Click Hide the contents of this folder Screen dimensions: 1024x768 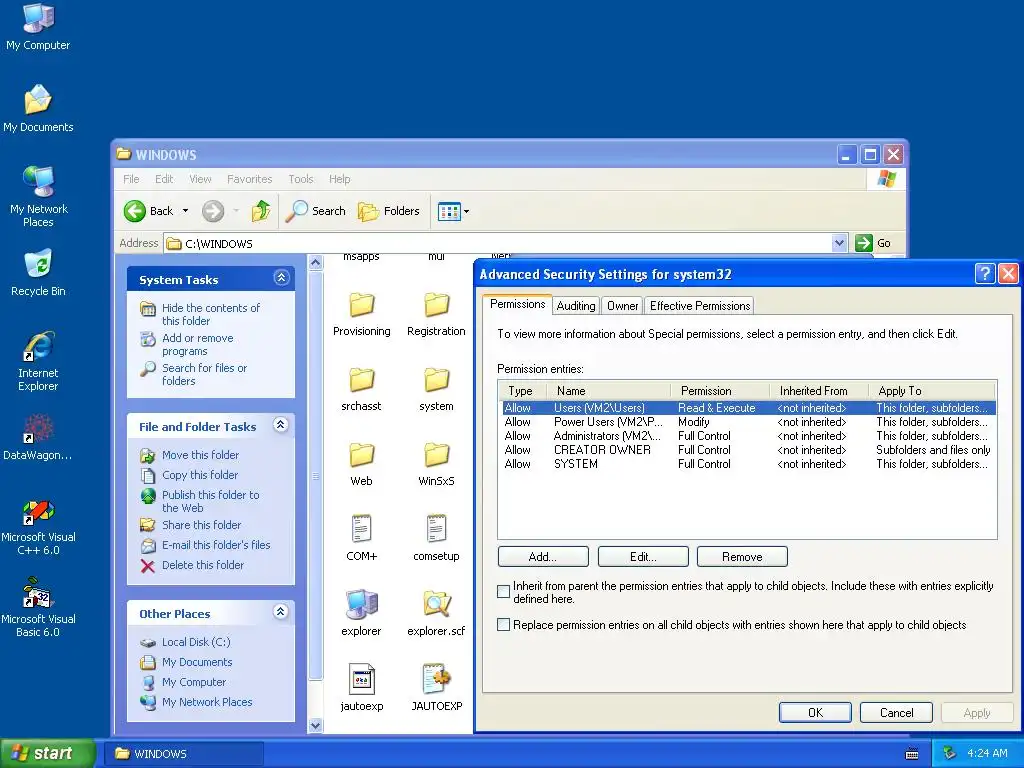(x=210, y=314)
